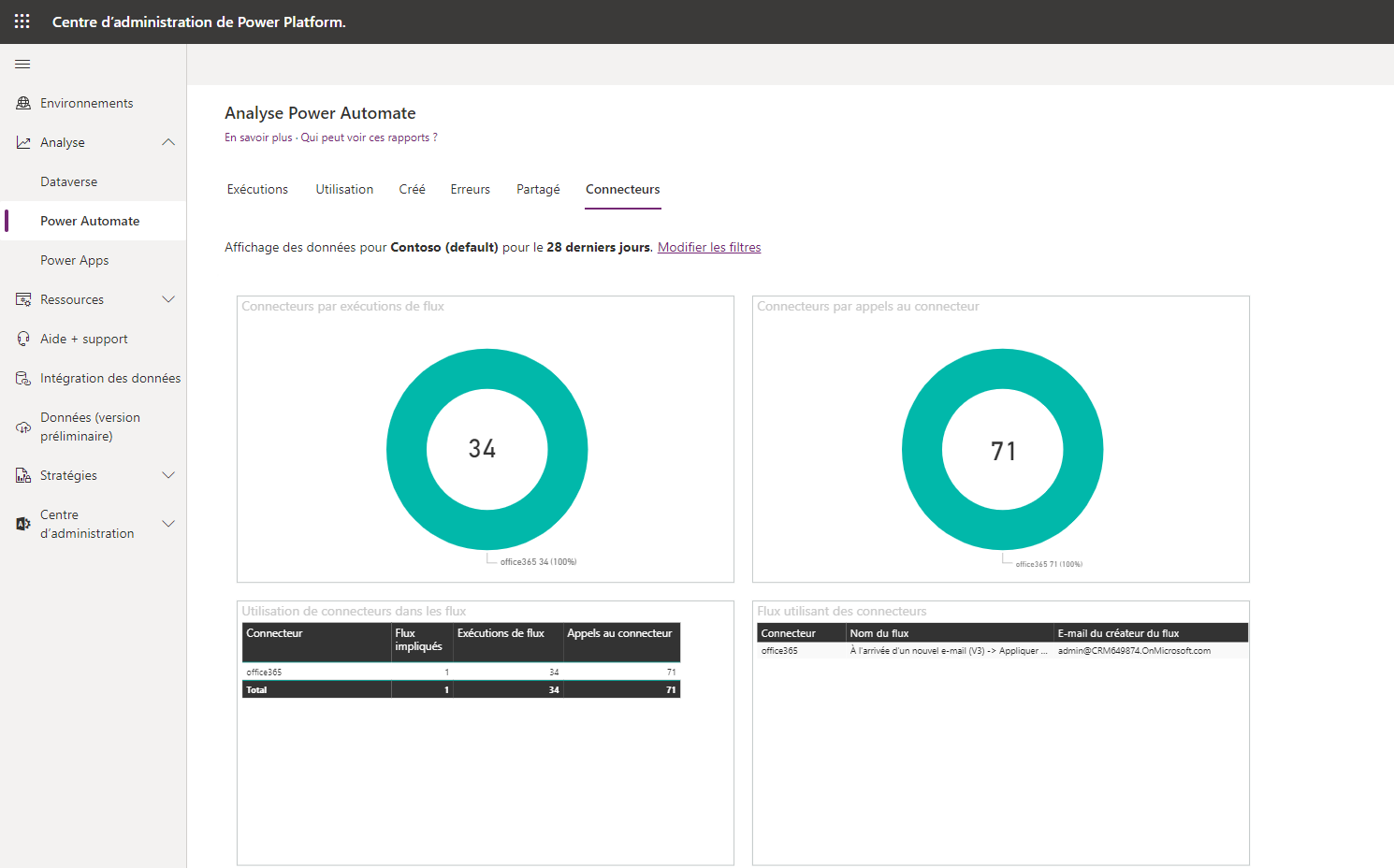Switch to the Créé tab

[x=412, y=189]
